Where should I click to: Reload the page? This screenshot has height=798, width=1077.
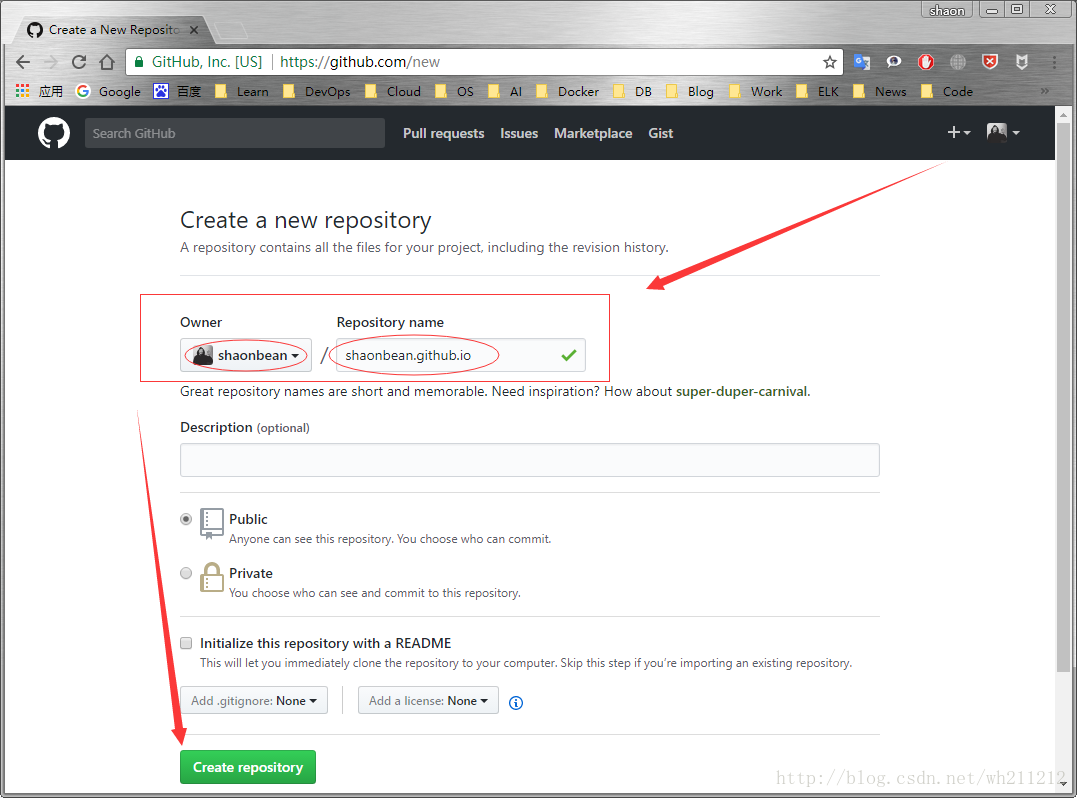pos(78,61)
